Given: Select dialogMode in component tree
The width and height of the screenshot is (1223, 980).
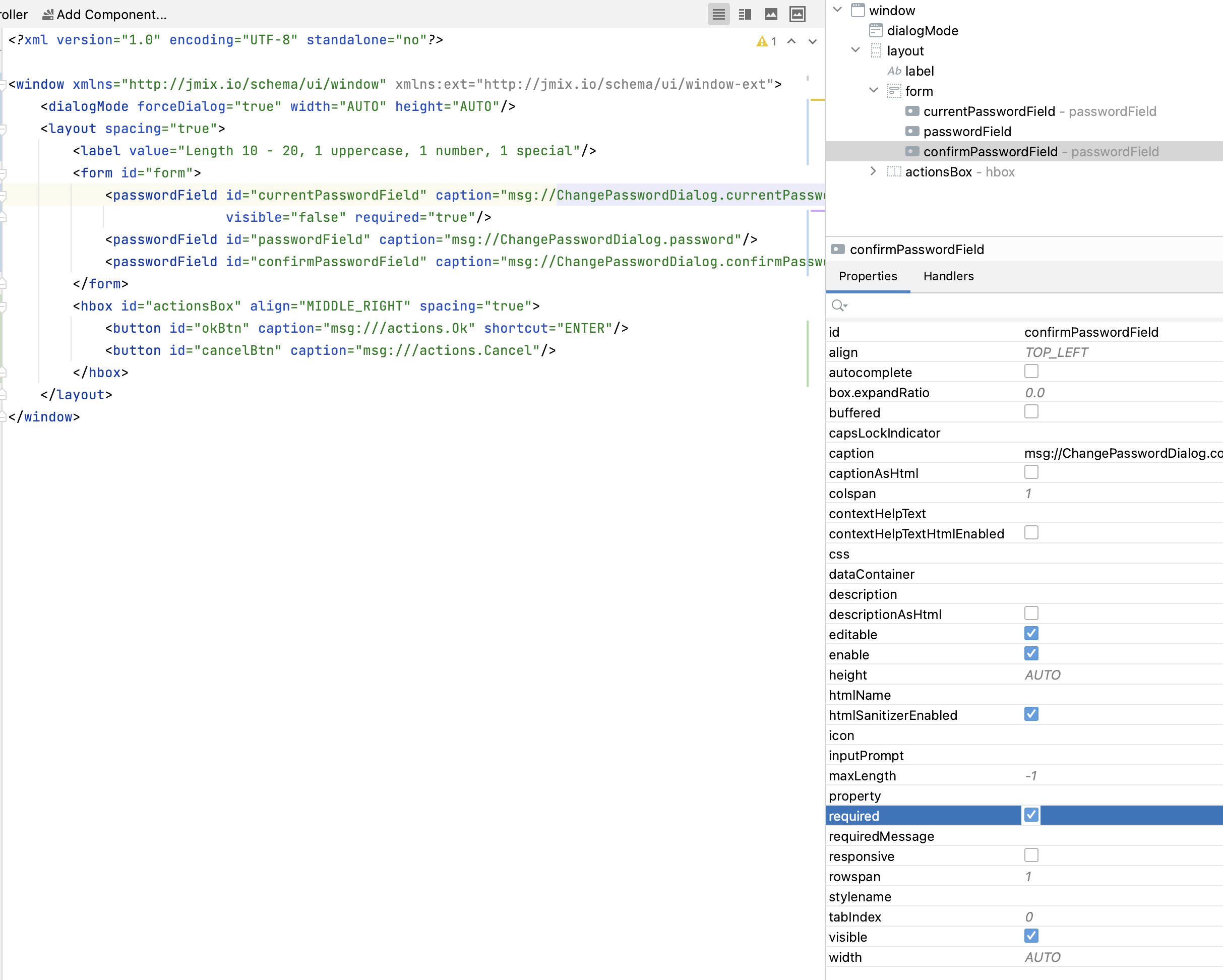Looking at the screenshot, I should (x=923, y=31).
